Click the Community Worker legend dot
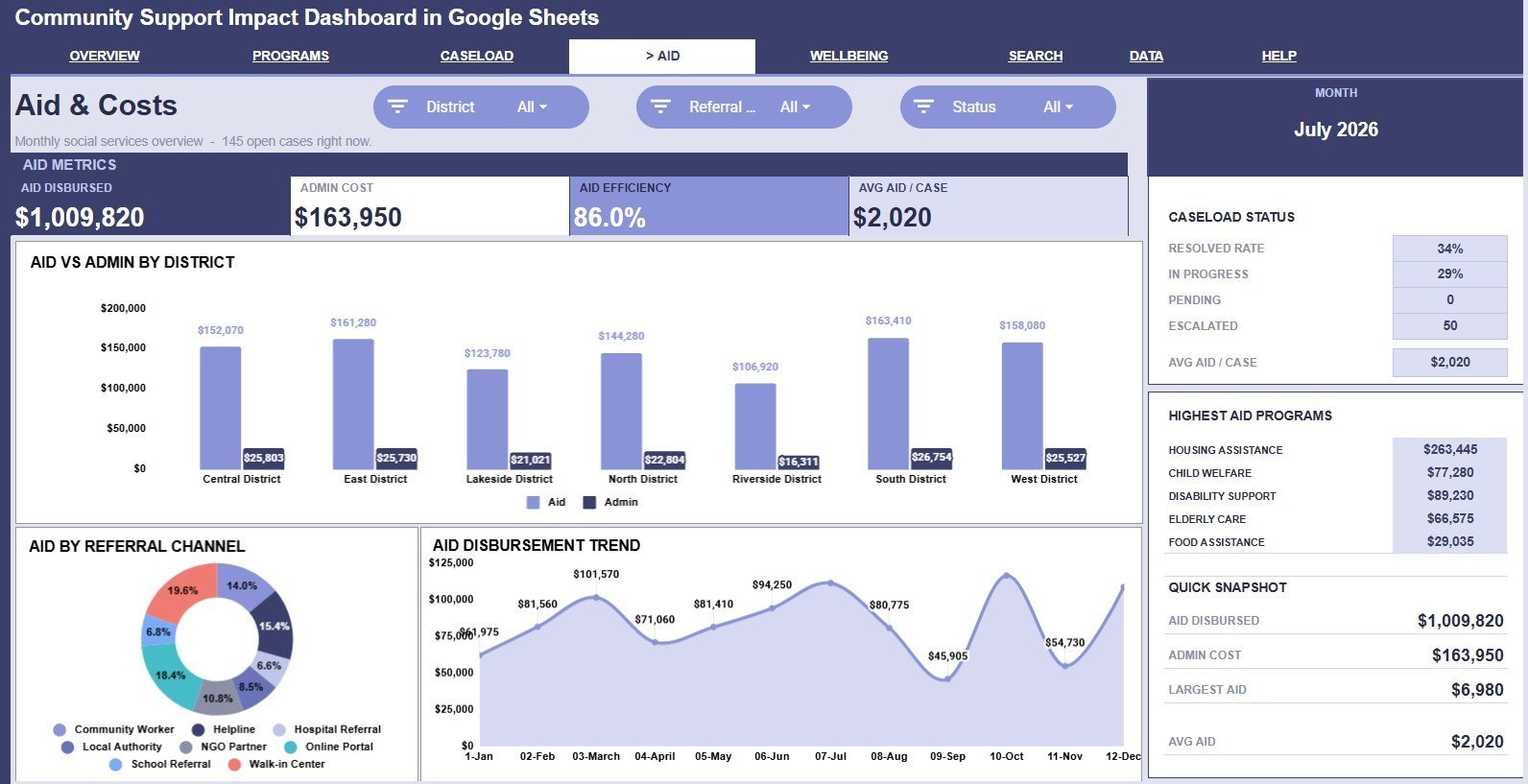1528x784 pixels. tap(60, 729)
